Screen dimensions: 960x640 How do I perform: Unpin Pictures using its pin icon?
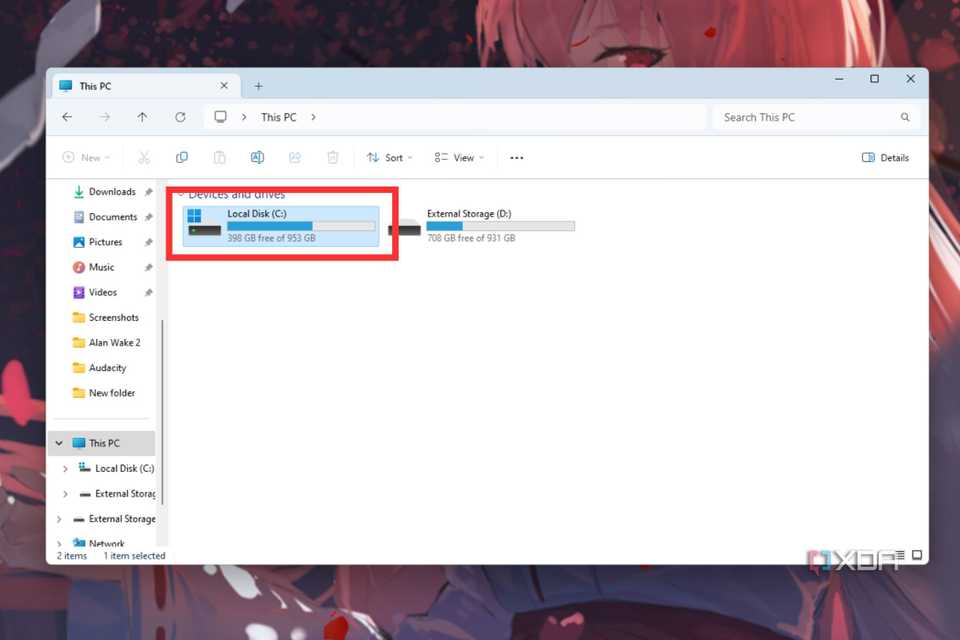pyautogui.click(x=148, y=242)
